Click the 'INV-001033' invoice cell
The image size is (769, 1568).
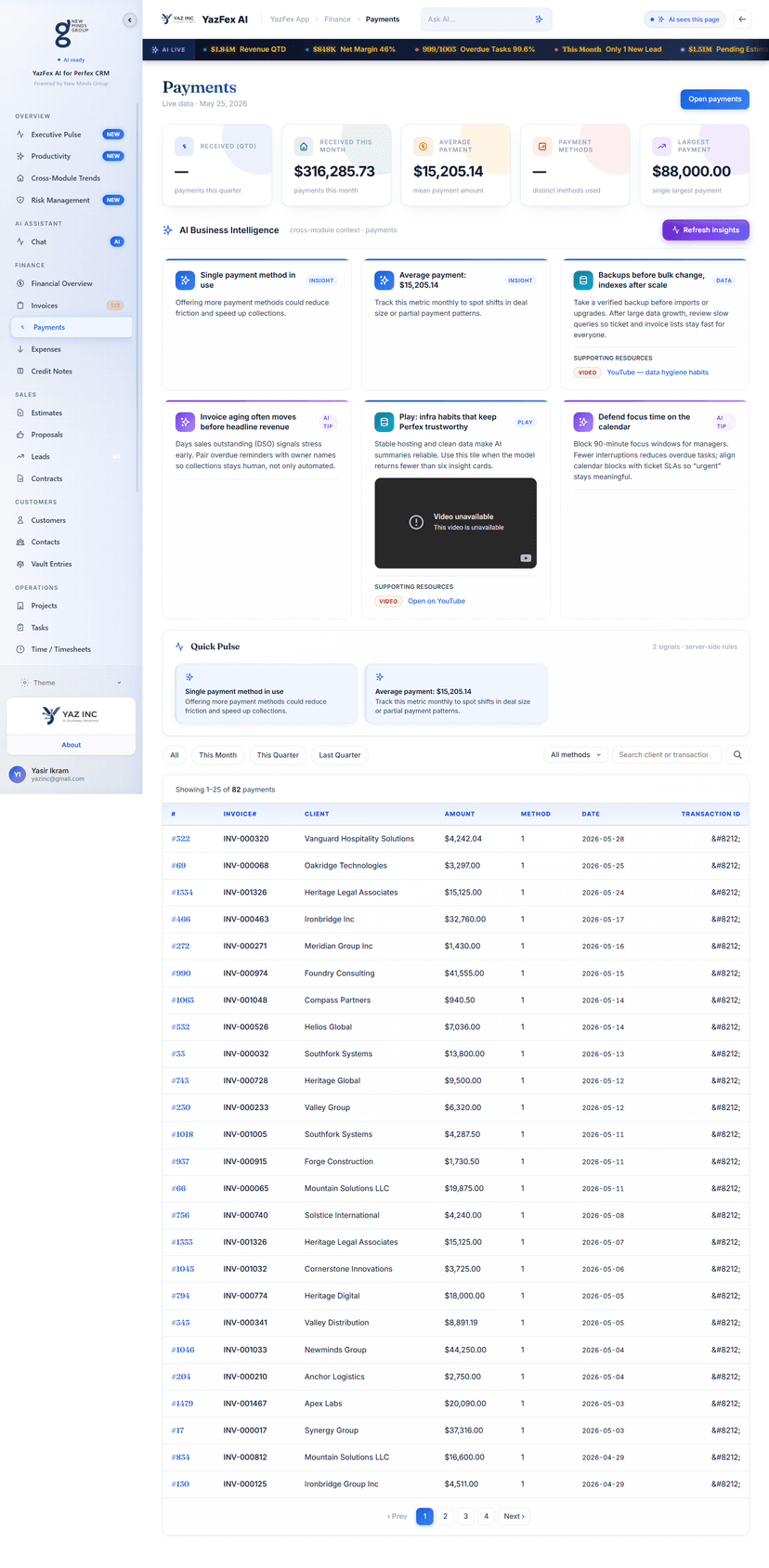[245, 1350]
